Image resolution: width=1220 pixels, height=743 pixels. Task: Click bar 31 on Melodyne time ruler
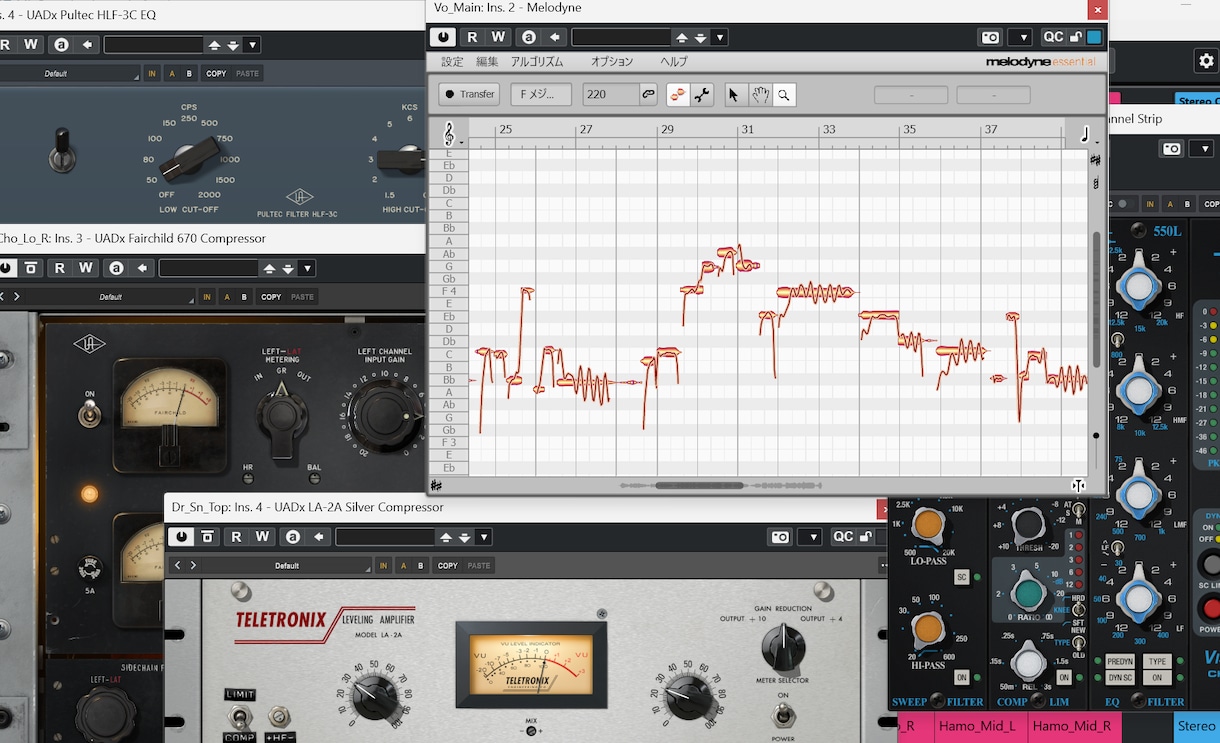pos(747,130)
